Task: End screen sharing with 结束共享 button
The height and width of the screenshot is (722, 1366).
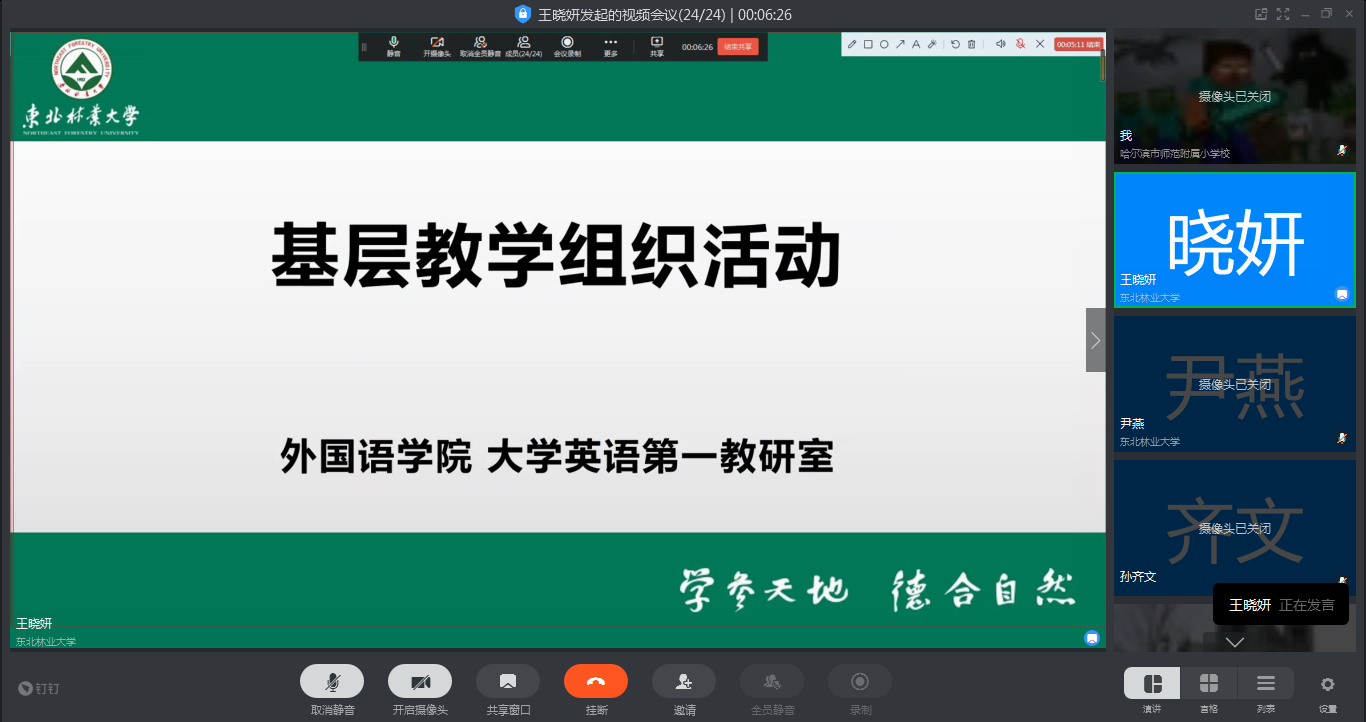Action: point(740,46)
